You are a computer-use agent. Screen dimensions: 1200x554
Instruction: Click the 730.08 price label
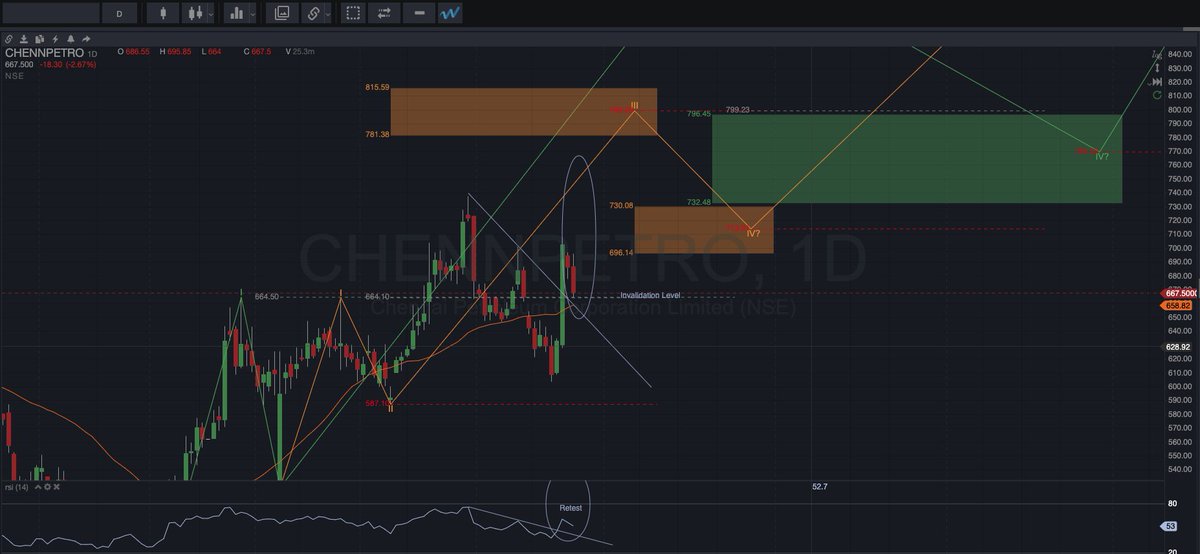coord(621,205)
